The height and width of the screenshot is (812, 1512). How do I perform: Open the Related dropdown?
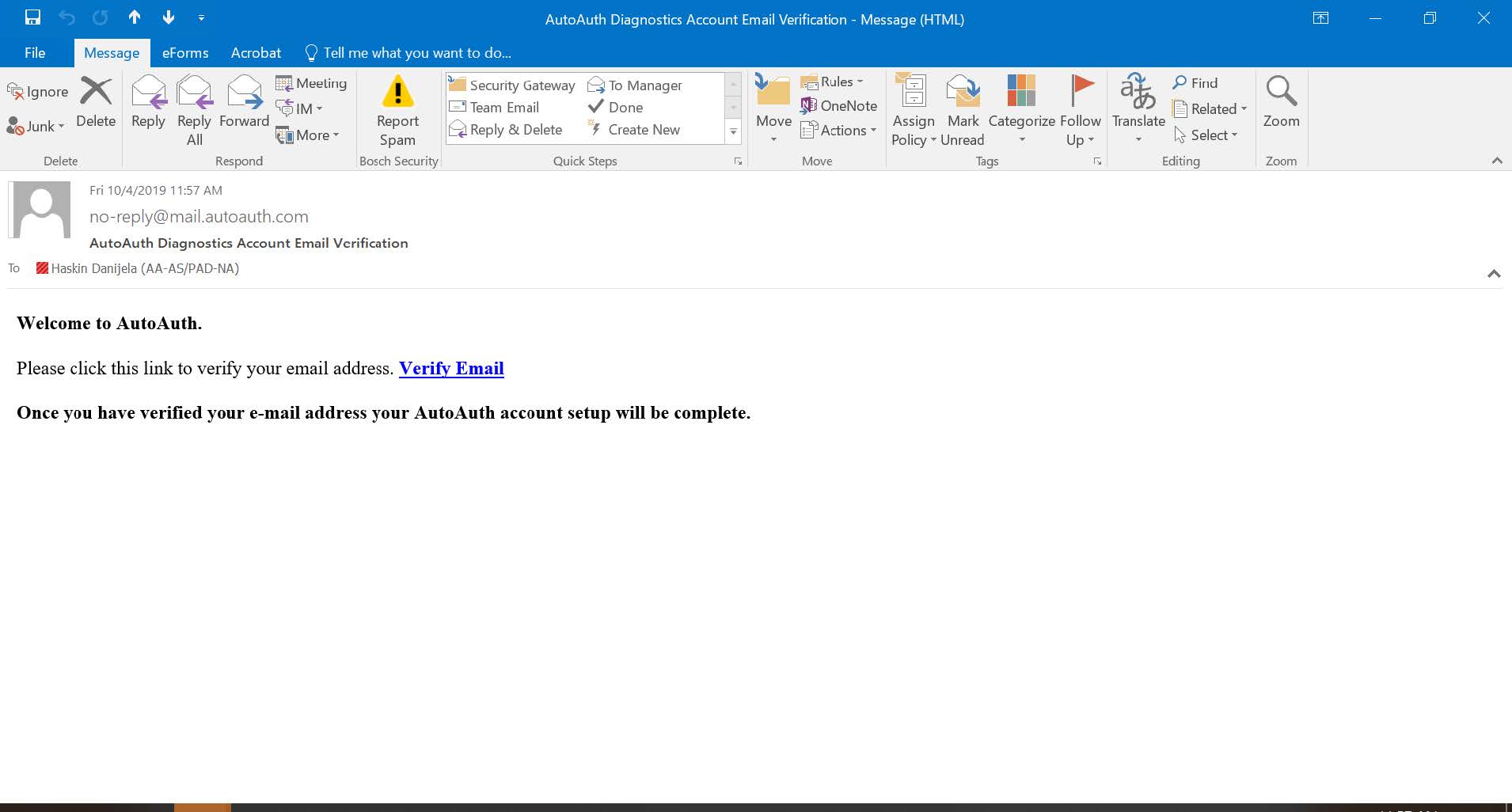pyautogui.click(x=1210, y=109)
